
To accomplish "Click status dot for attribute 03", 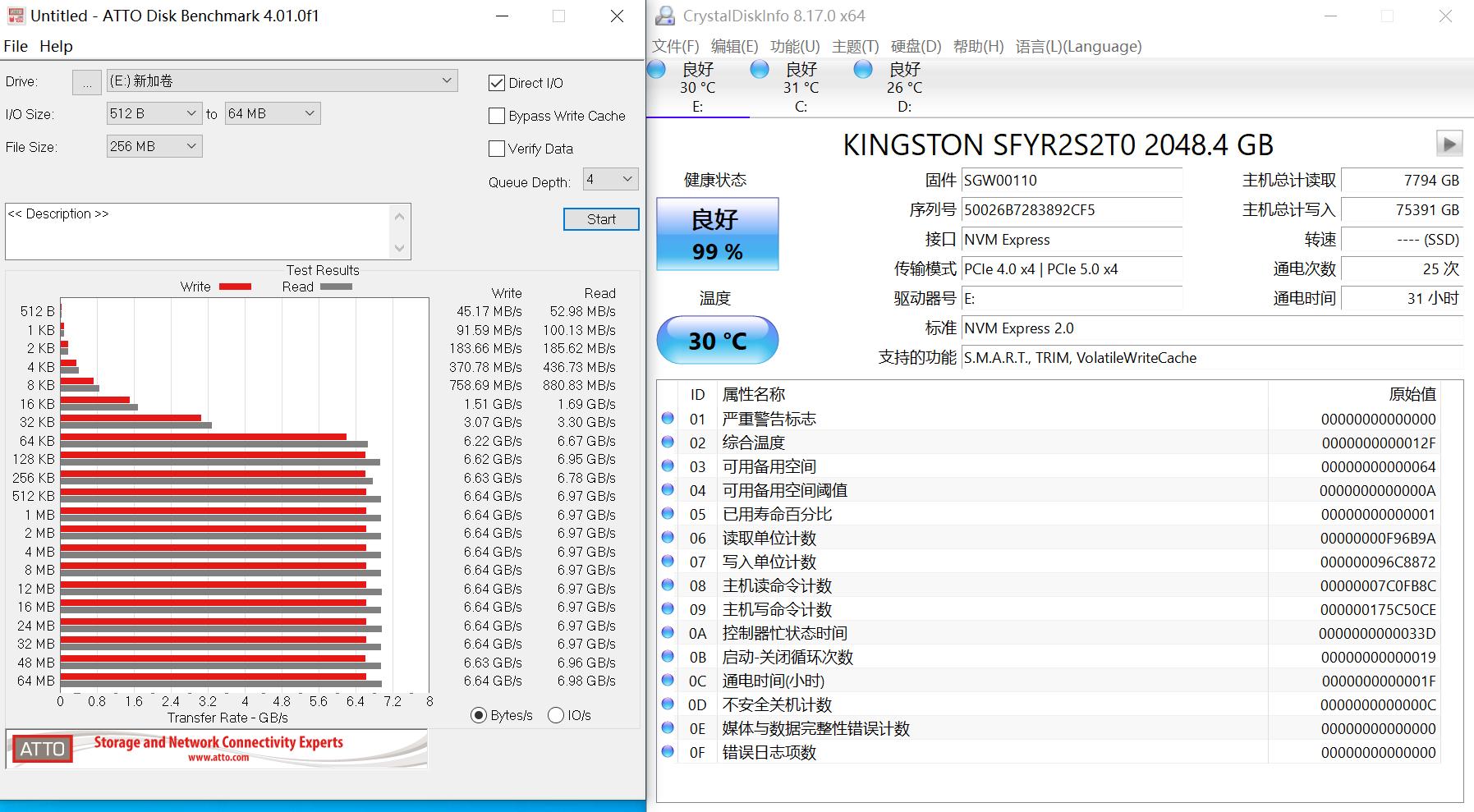I will [668, 466].
